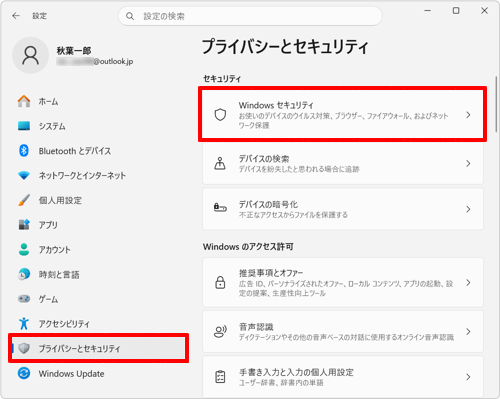Click the 時刻と言語 globe clock icon
Screen dimensions: 500x399
[24, 274]
